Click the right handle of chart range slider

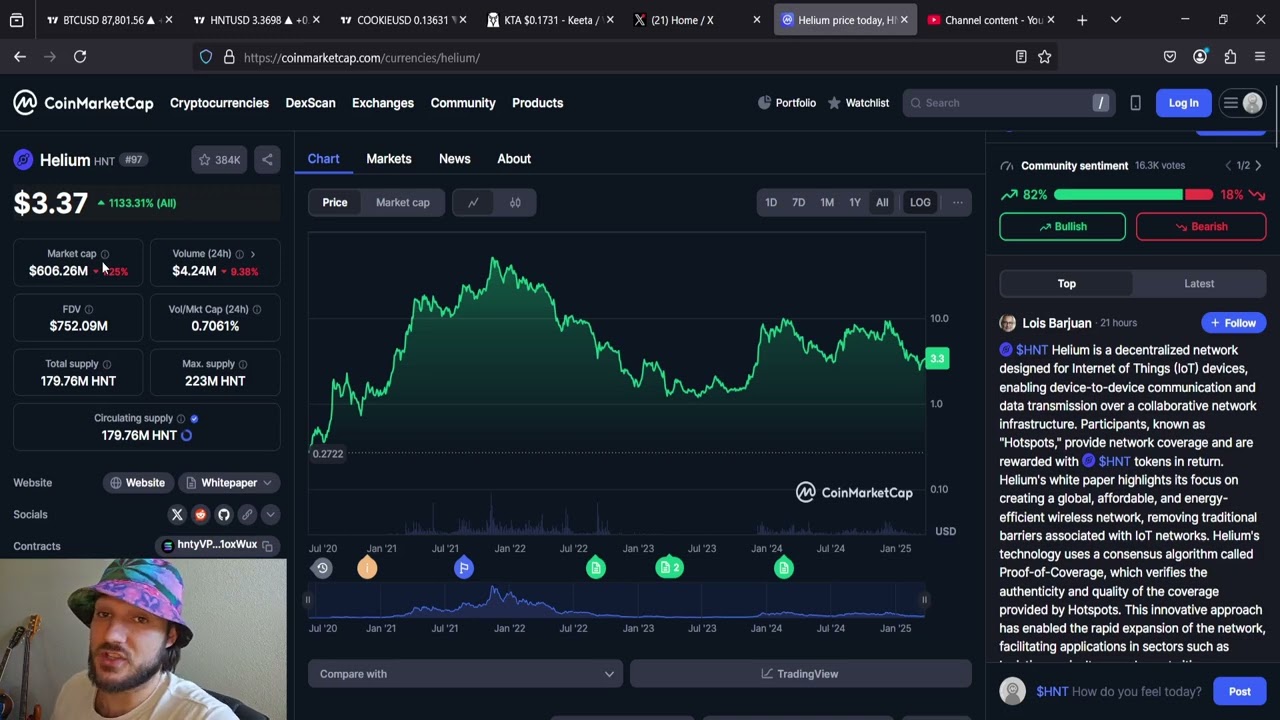(x=924, y=600)
